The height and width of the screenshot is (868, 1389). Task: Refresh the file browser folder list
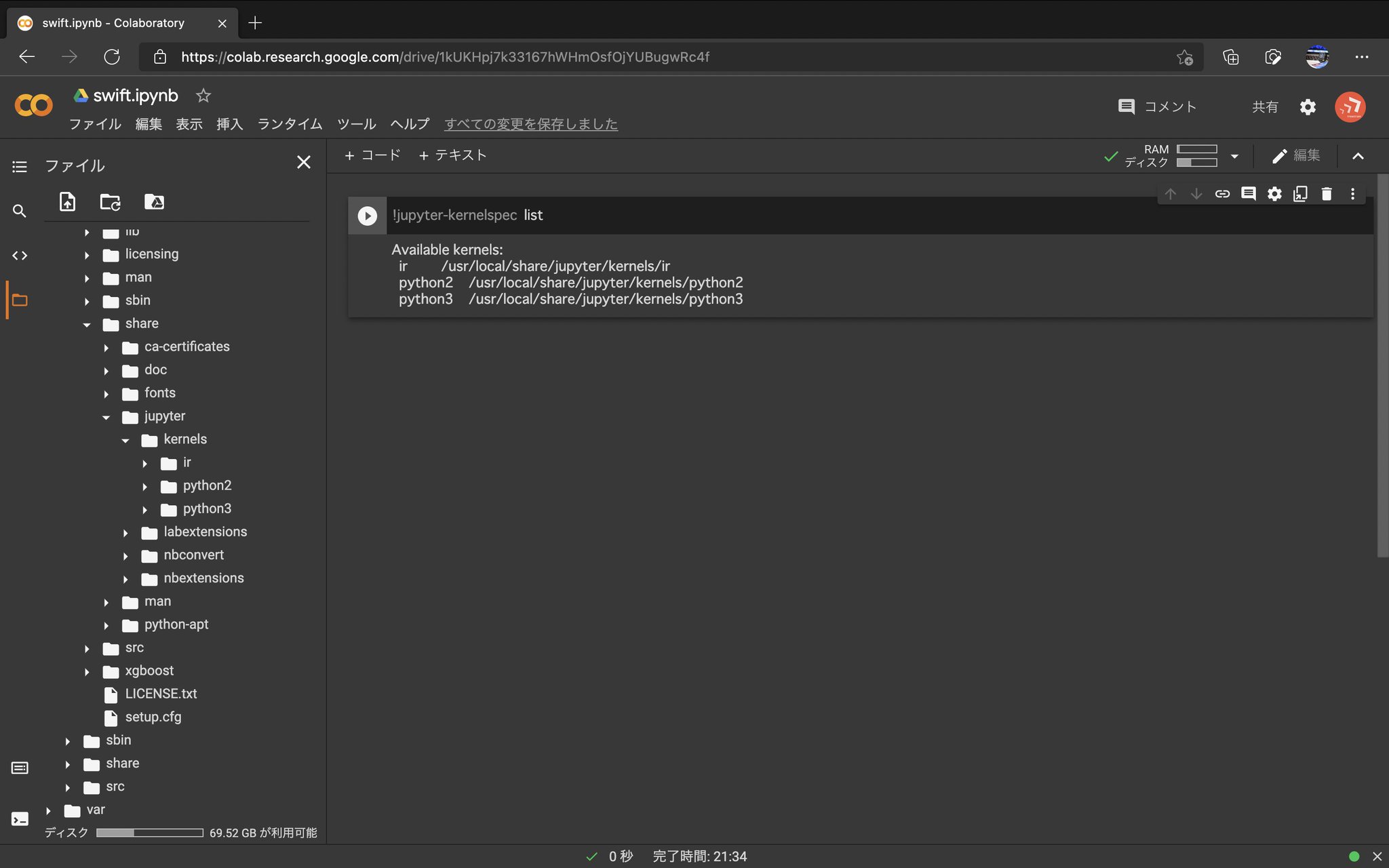tap(110, 201)
